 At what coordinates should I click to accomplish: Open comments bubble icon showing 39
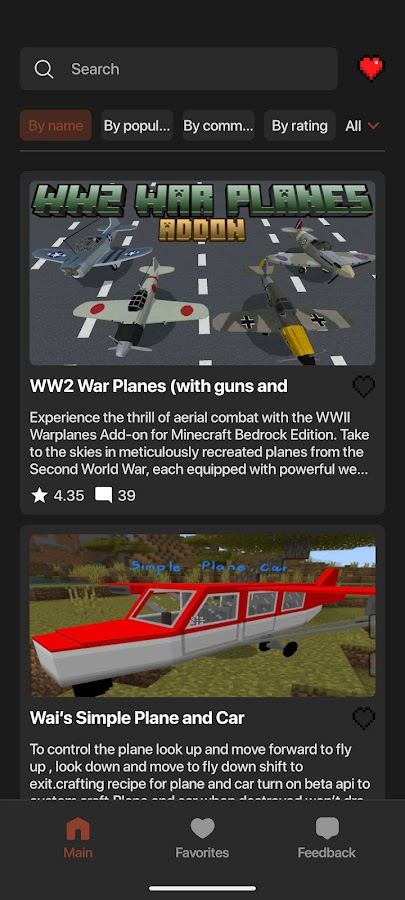pyautogui.click(x=103, y=495)
